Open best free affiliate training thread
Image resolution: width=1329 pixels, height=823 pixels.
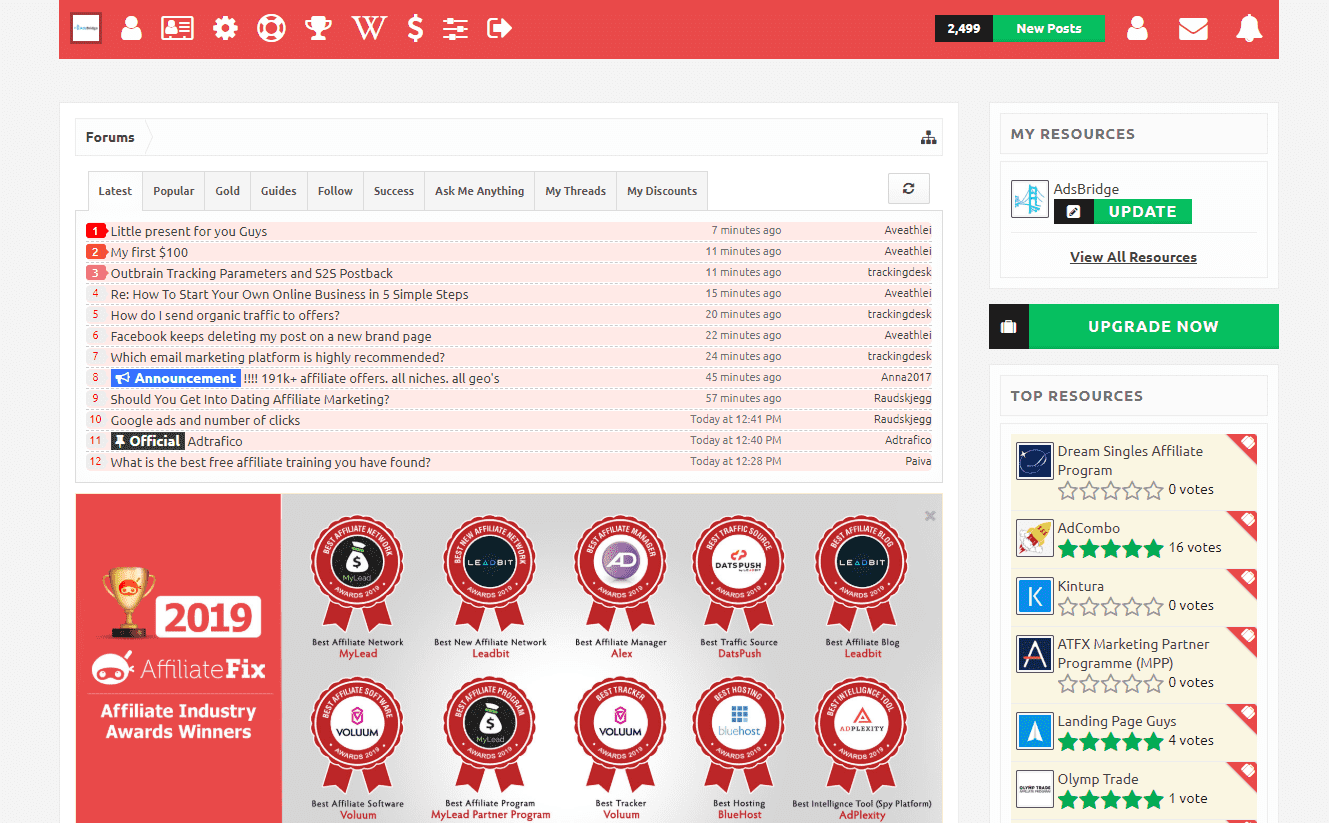pos(271,462)
